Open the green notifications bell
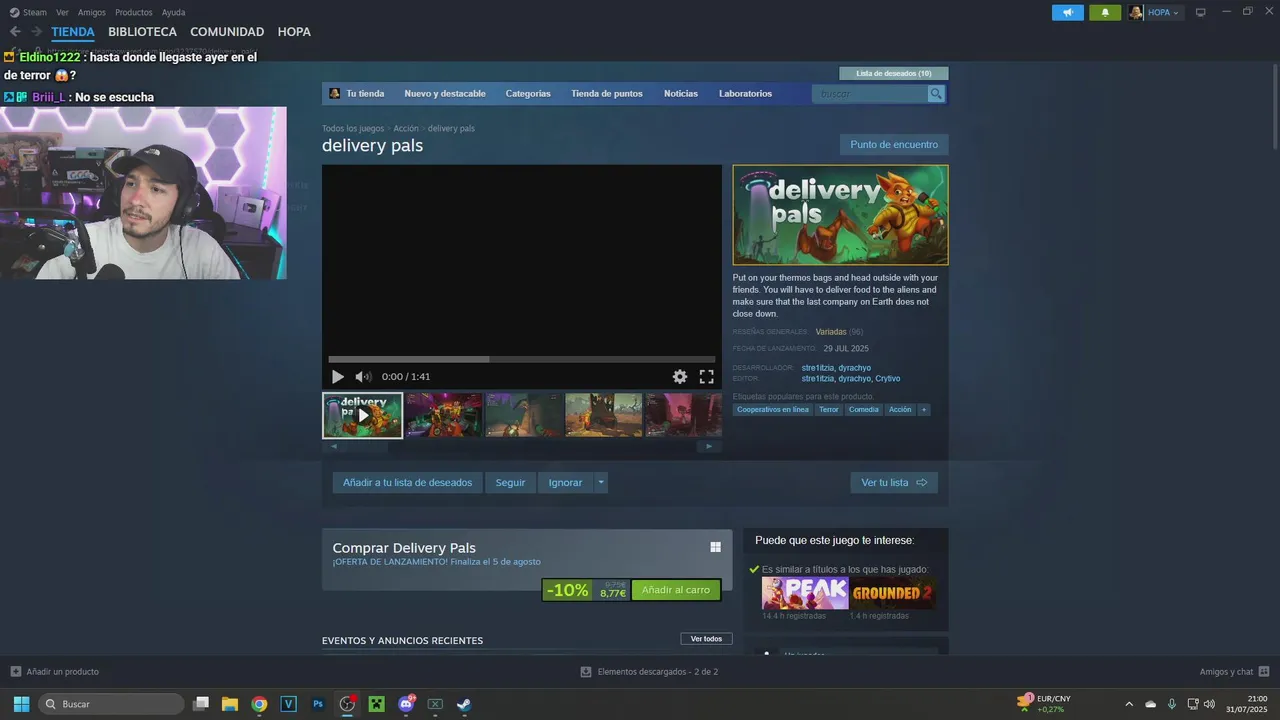The height and width of the screenshot is (720, 1280). click(x=1105, y=12)
